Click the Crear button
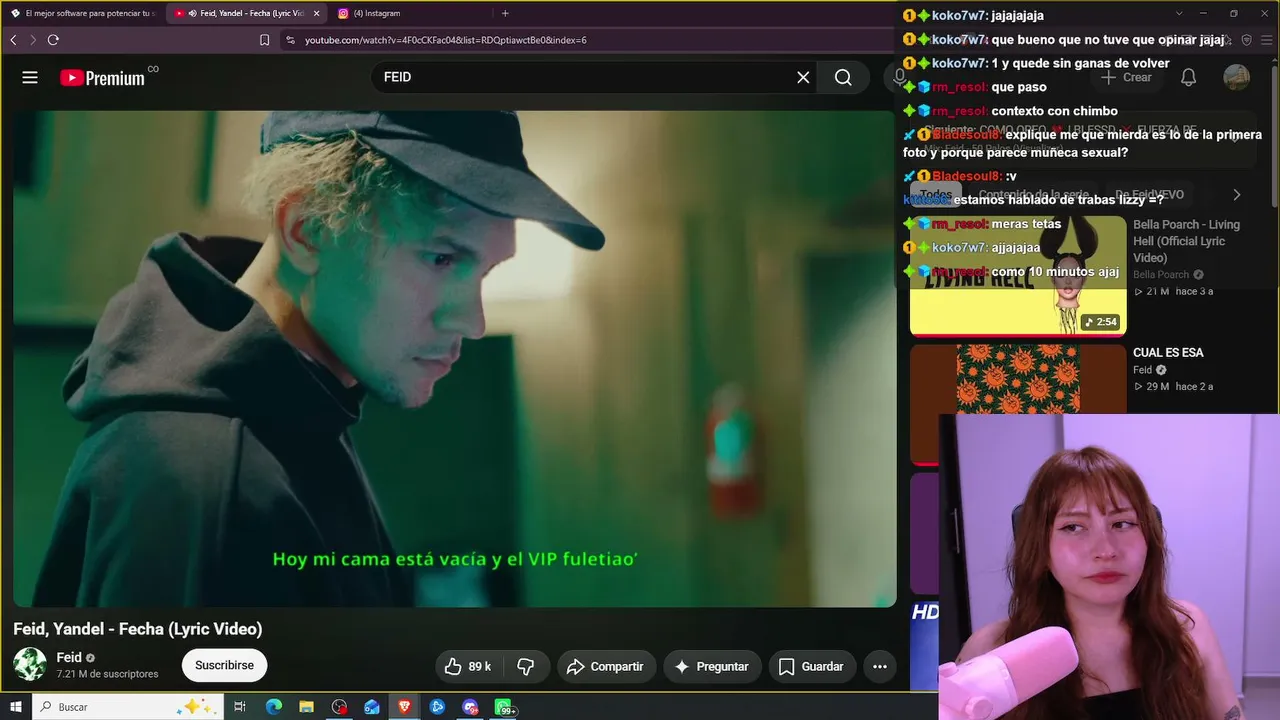The width and height of the screenshot is (1280, 720). click(x=1126, y=77)
